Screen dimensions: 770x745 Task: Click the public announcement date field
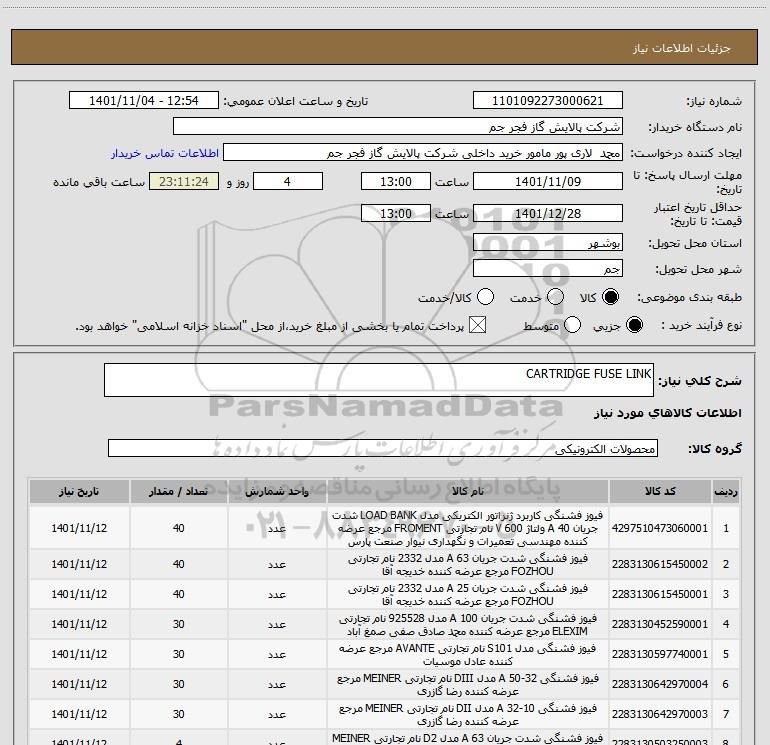pos(143,101)
